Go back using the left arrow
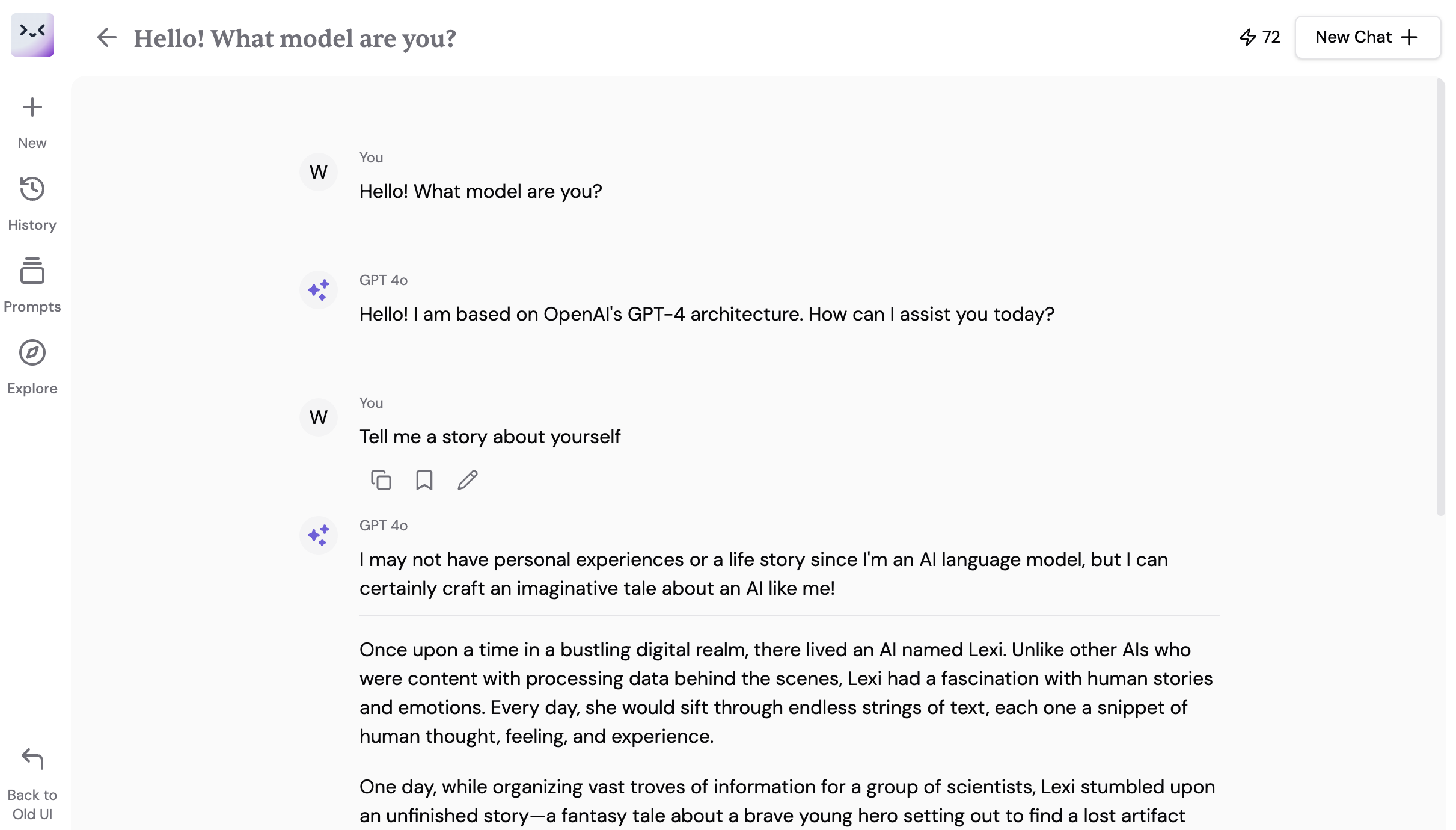This screenshot has height=830, width=1456. [x=106, y=37]
